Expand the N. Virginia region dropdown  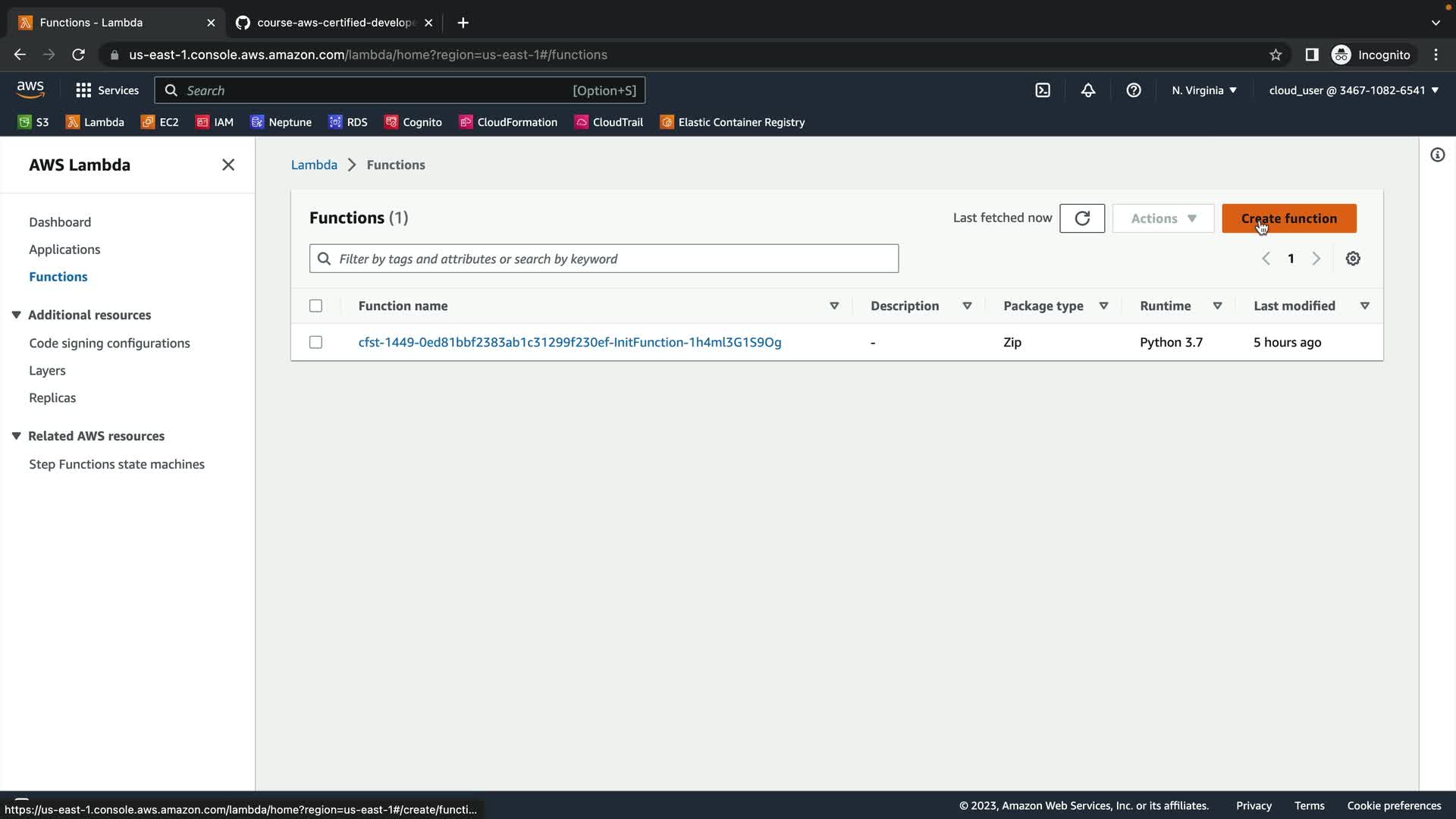[1204, 90]
